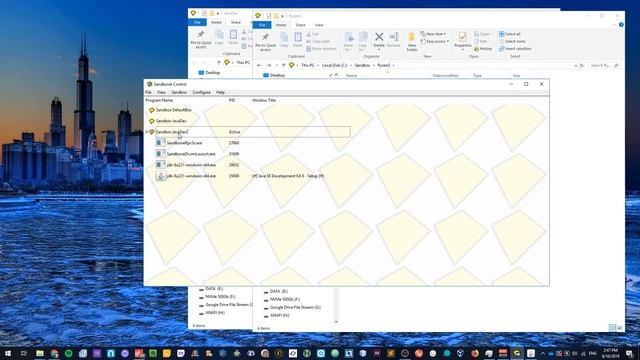Click the Search field in the front Explorer window

coord(604,65)
